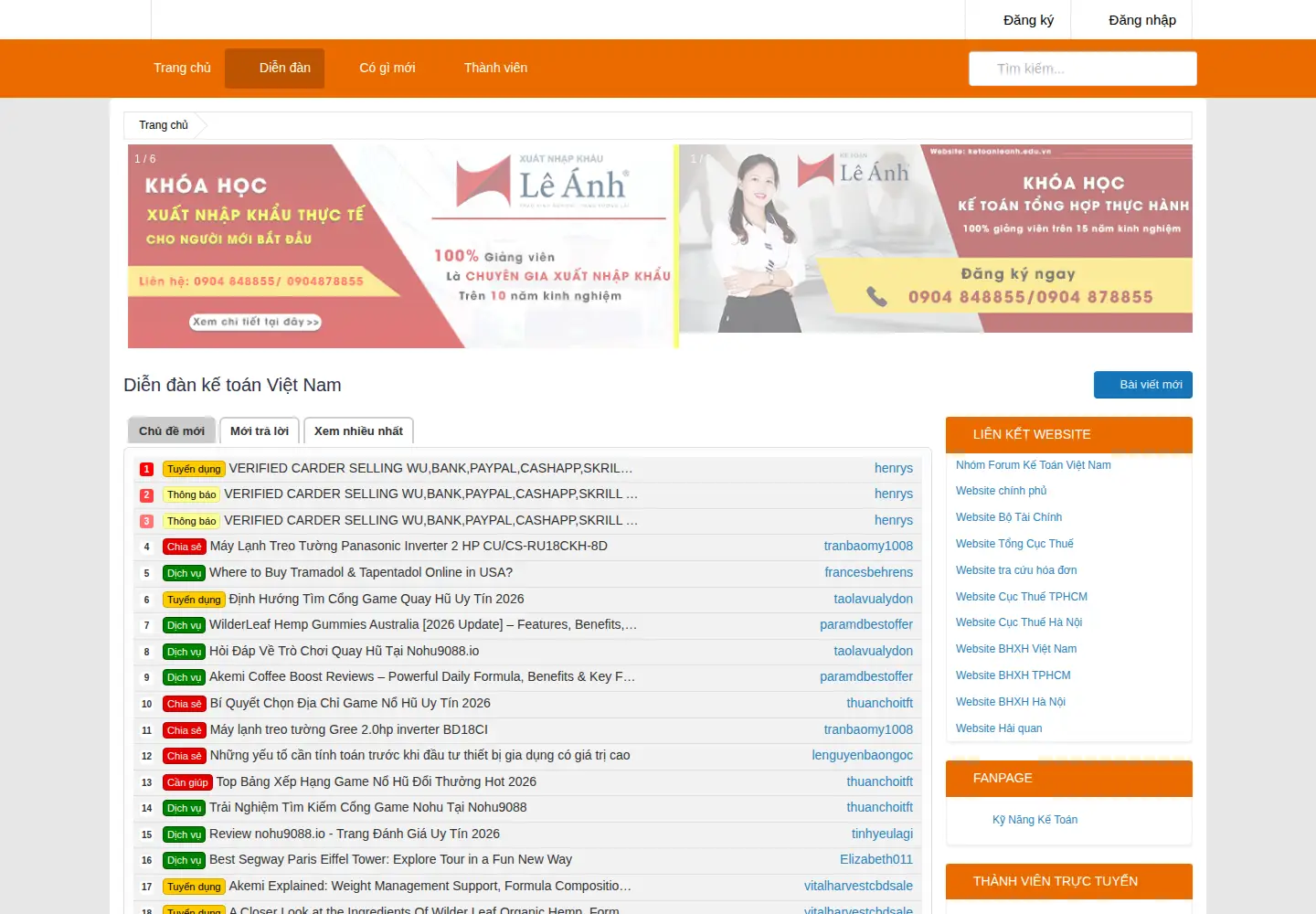View lenguyenbaongoc user profile
The width and height of the screenshot is (1316, 914).
coord(862,756)
